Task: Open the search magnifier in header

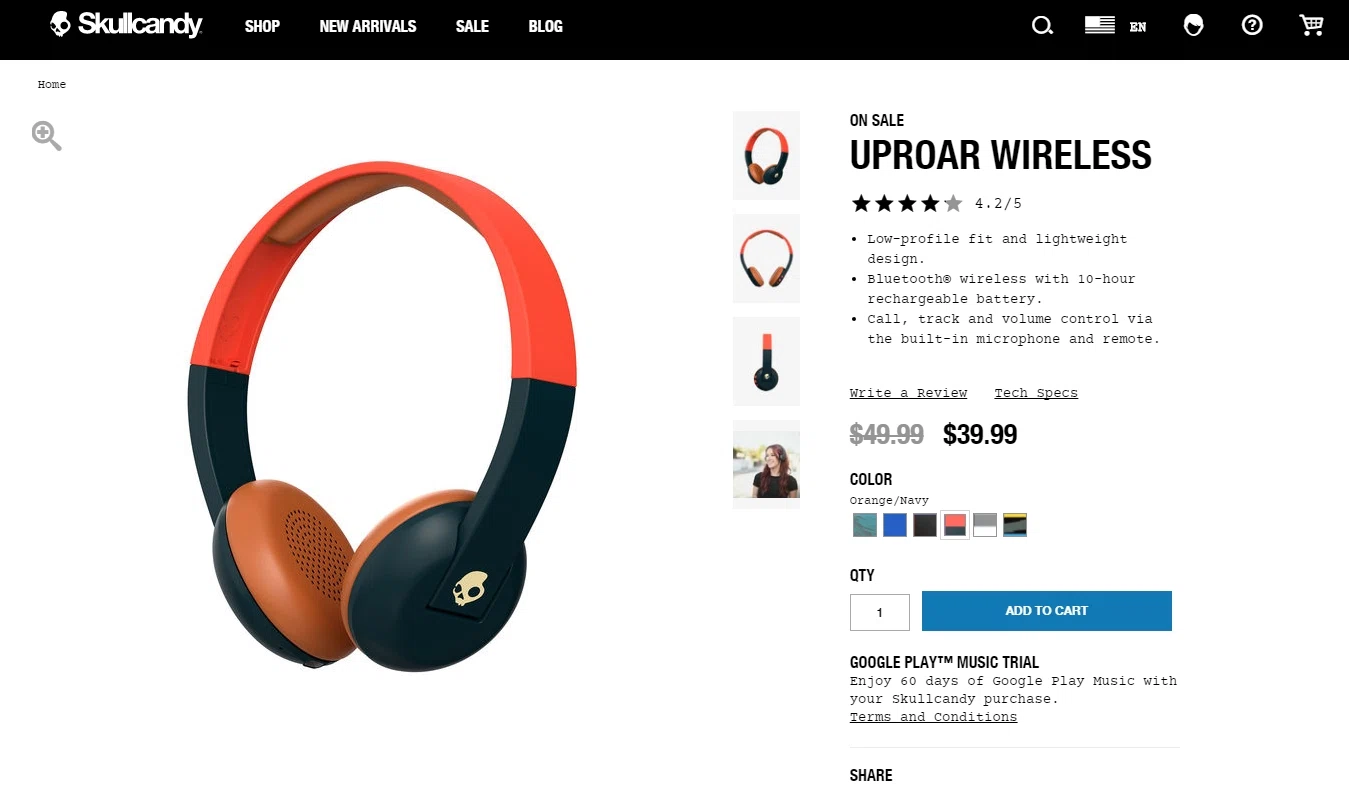Action: point(1042,26)
